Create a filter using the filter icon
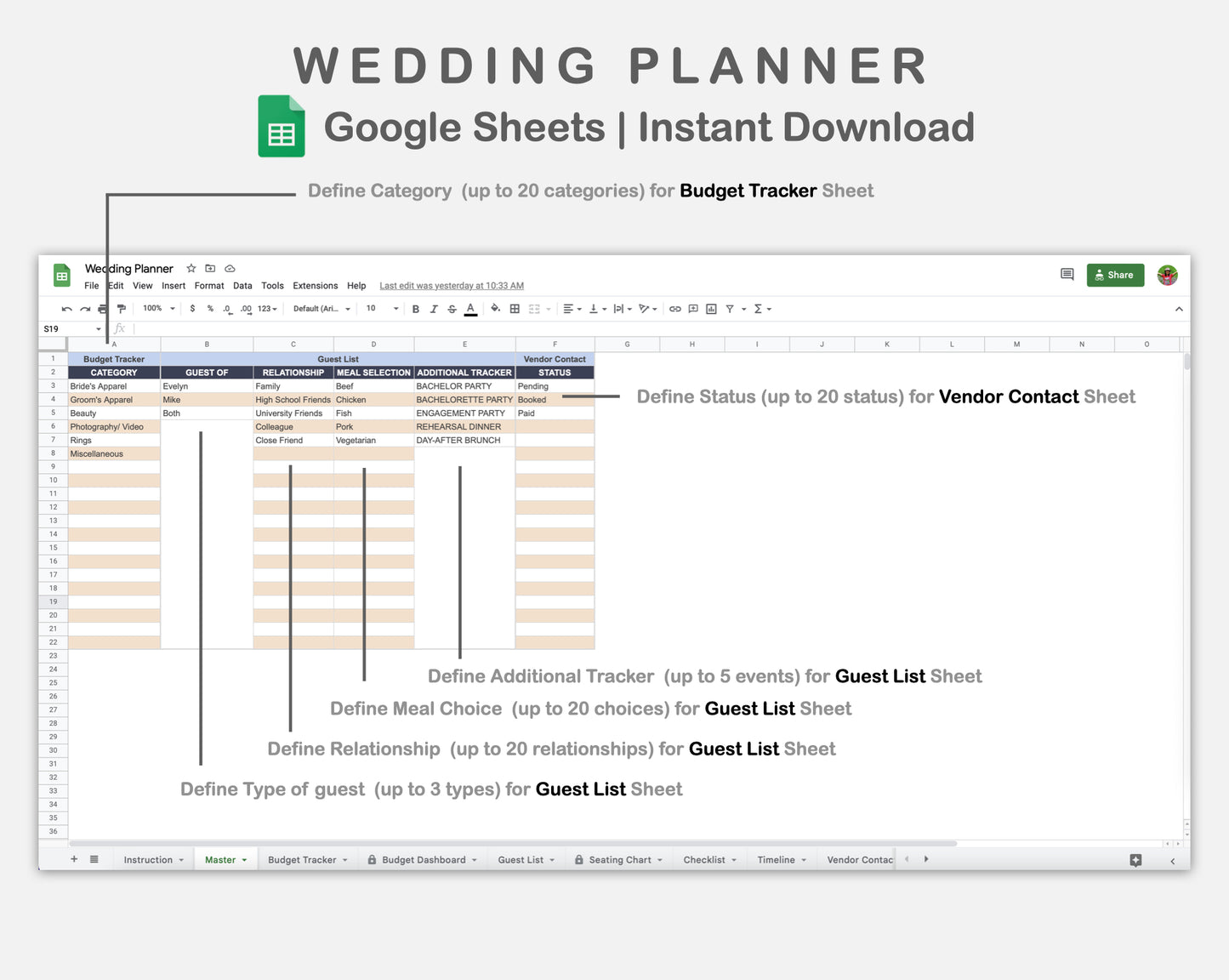Screen dimensions: 1229x980 point(730,309)
